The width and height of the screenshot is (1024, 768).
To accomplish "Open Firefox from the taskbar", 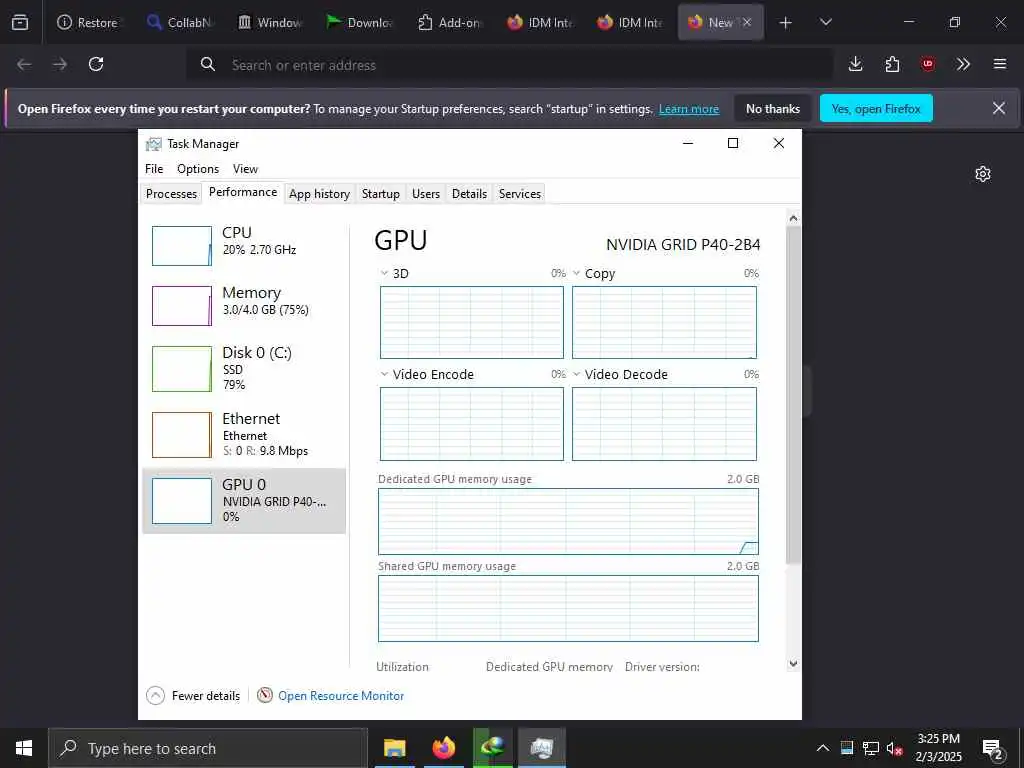I will 444,748.
